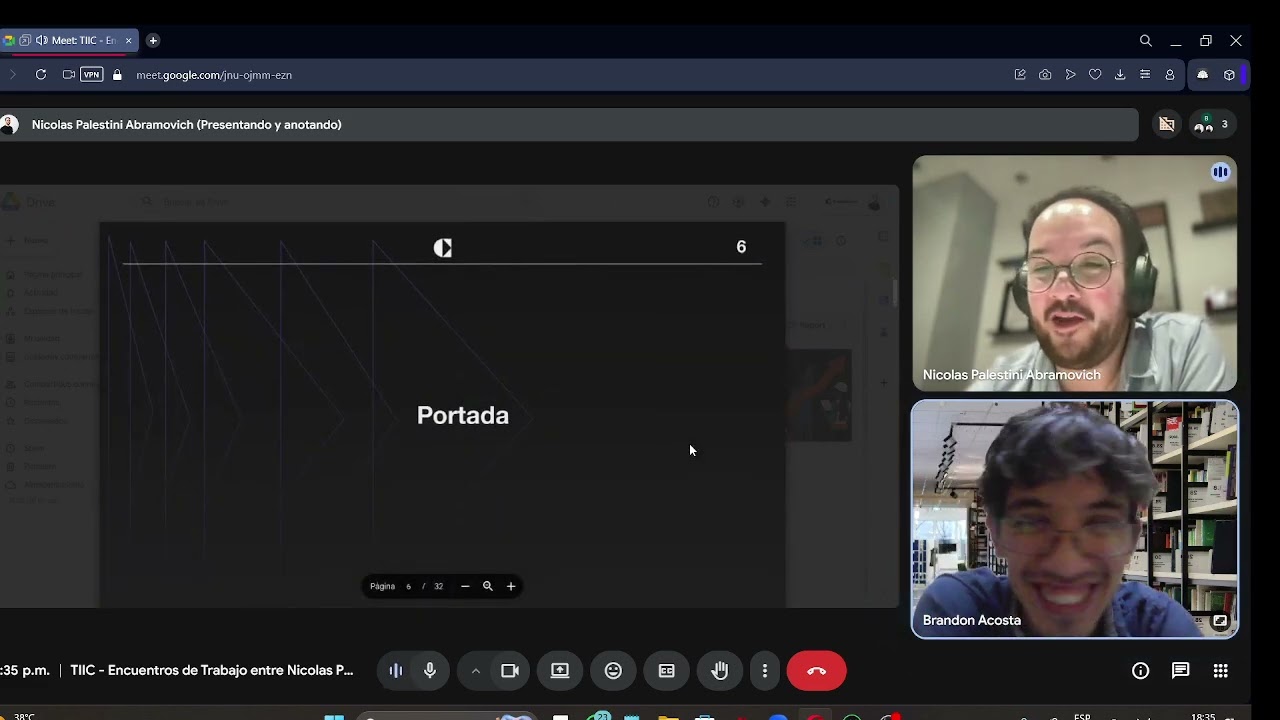Click the site lock security icon
This screenshot has width=1280, height=720.
point(117,75)
